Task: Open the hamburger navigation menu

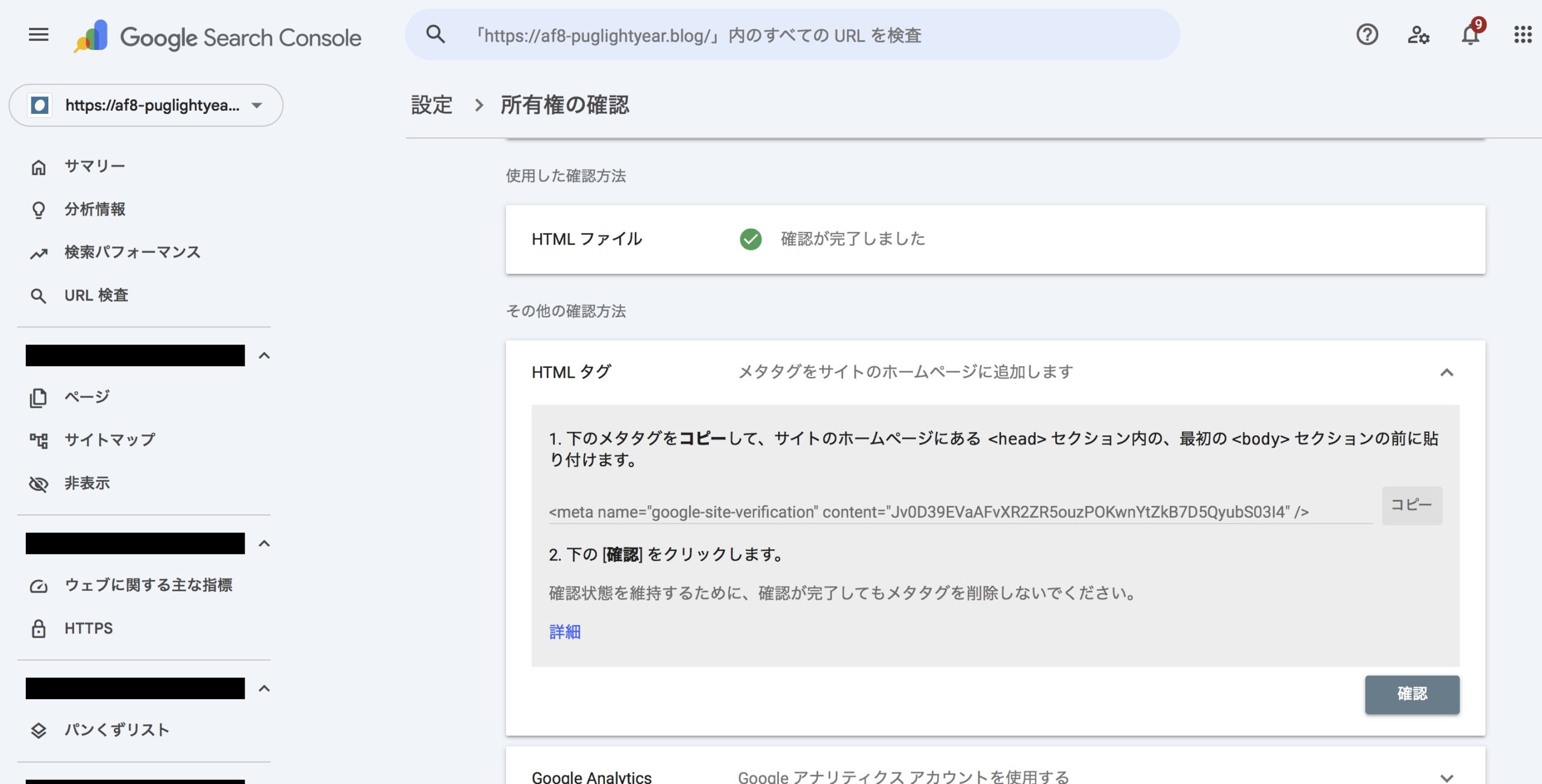Action: click(x=39, y=35)
